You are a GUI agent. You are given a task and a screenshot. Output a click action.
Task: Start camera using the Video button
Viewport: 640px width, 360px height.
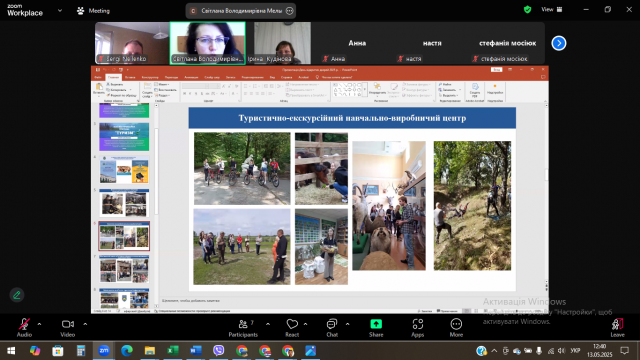68,328
